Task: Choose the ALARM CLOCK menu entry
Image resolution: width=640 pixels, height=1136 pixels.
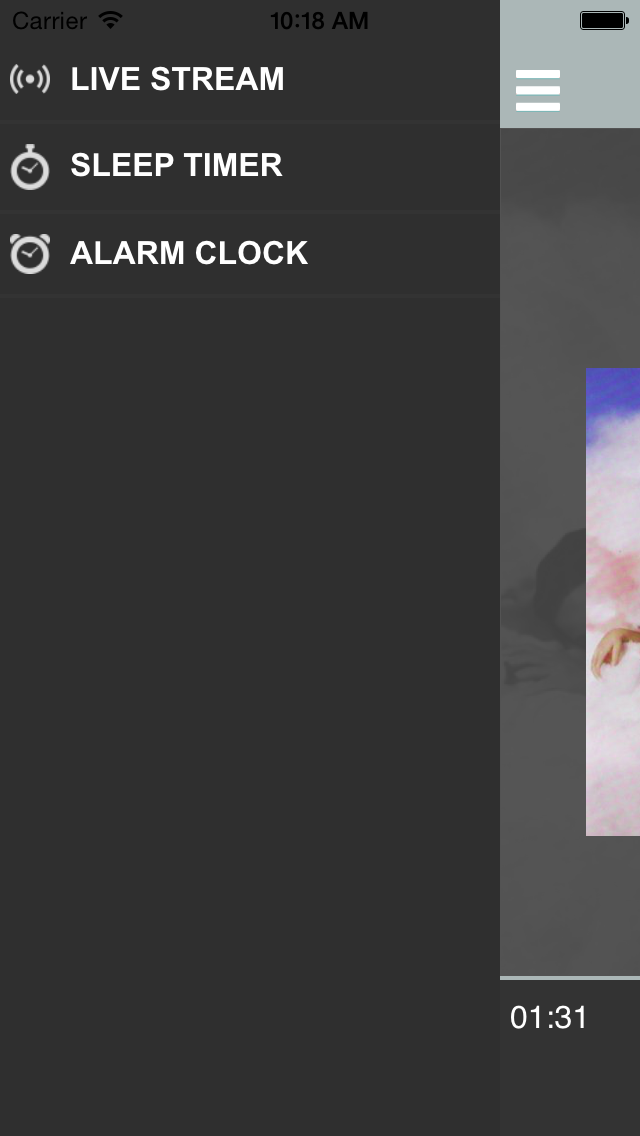Action: pos(250,253)
